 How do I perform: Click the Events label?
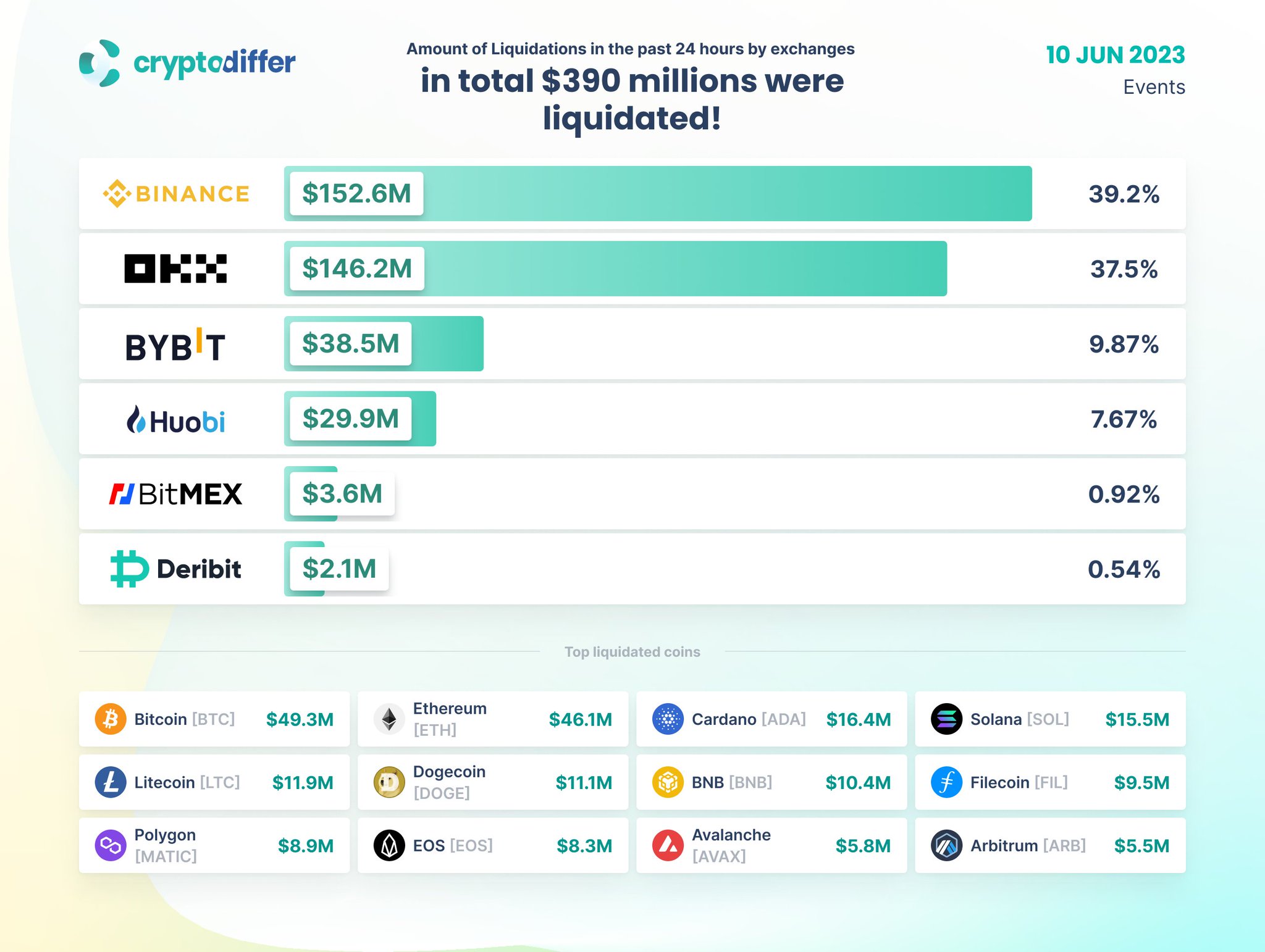coord(1154,87)
